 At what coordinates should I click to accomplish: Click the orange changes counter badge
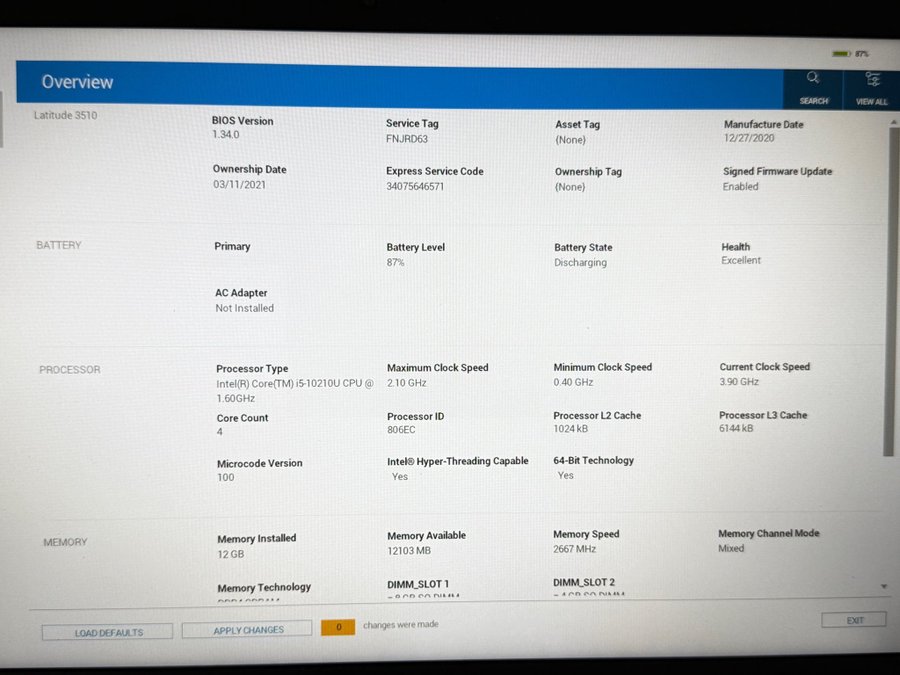[x=338, y=627]
